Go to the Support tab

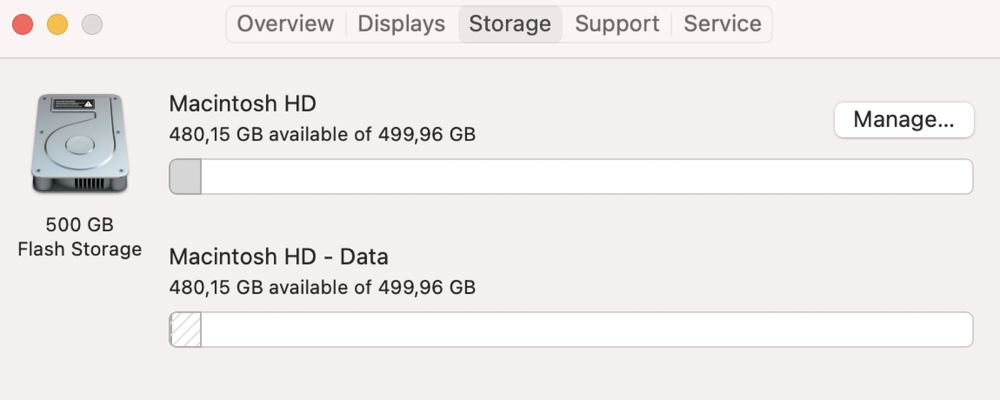click(617, 24)
